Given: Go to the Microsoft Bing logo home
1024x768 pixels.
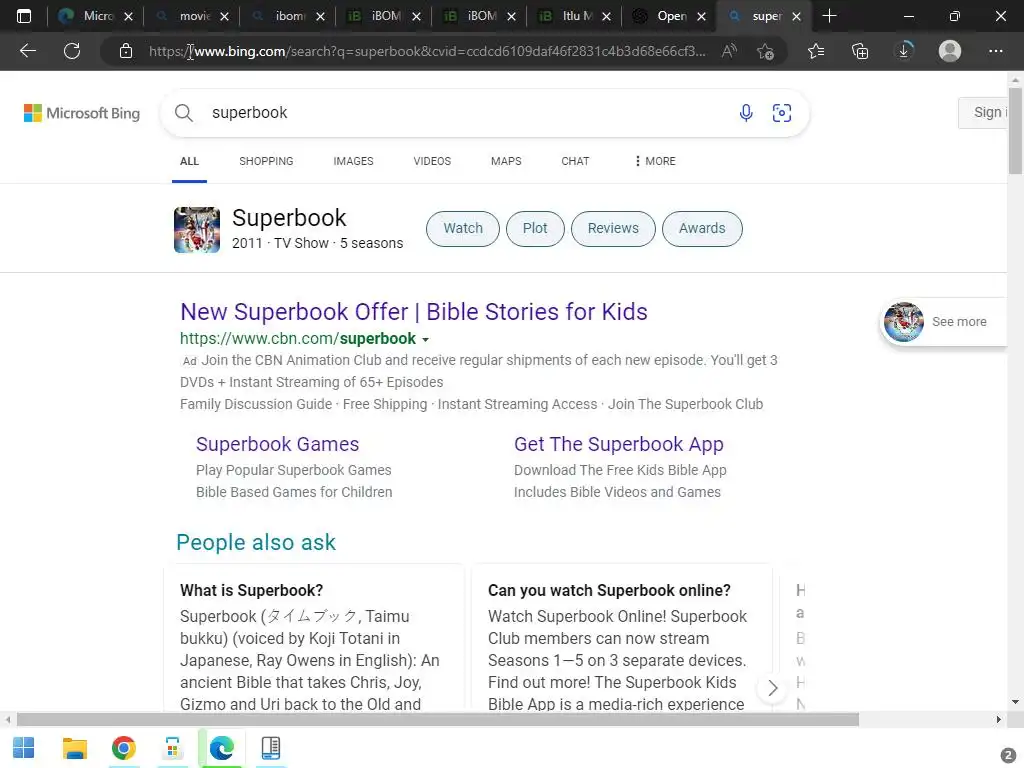Looking at the screenshot, I should (82, 113).
